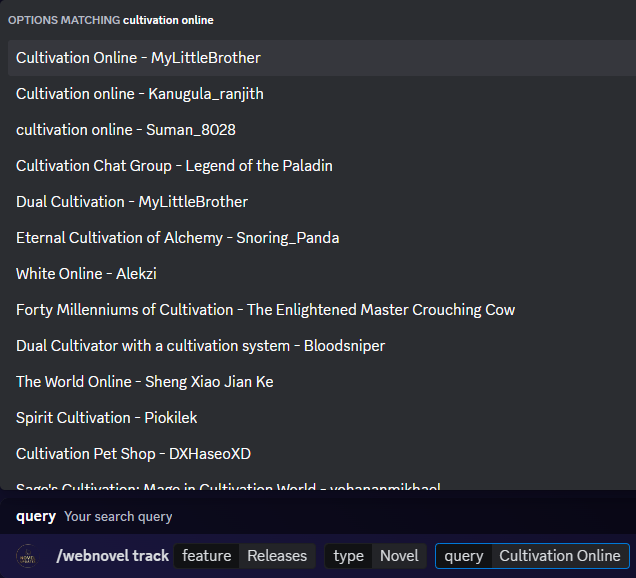Click the query field containing Cultivation Online

[558, 556]
